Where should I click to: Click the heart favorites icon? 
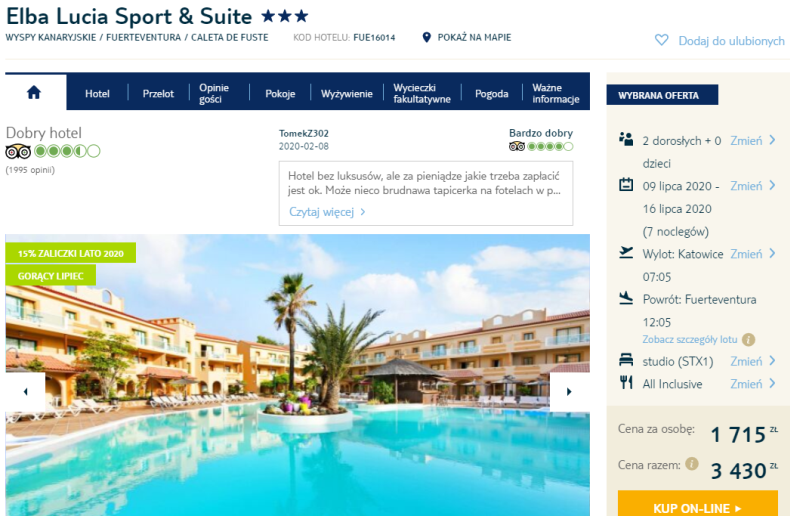pyautogui.click(x=661, y=40)
